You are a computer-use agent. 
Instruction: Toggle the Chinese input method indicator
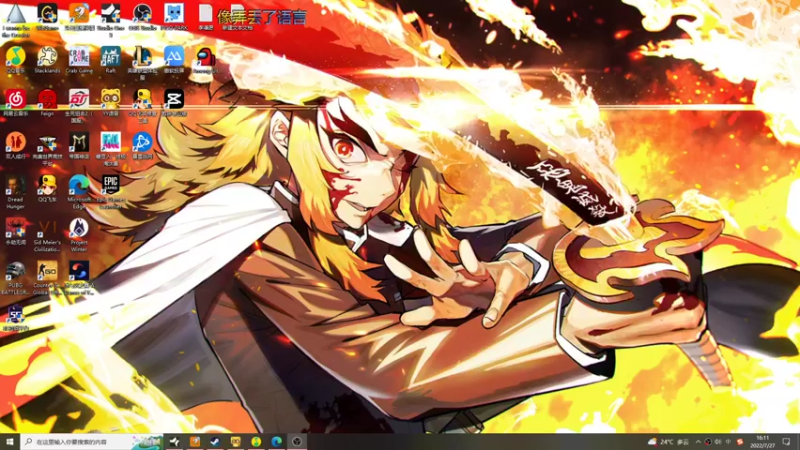[x=728, y=442]
